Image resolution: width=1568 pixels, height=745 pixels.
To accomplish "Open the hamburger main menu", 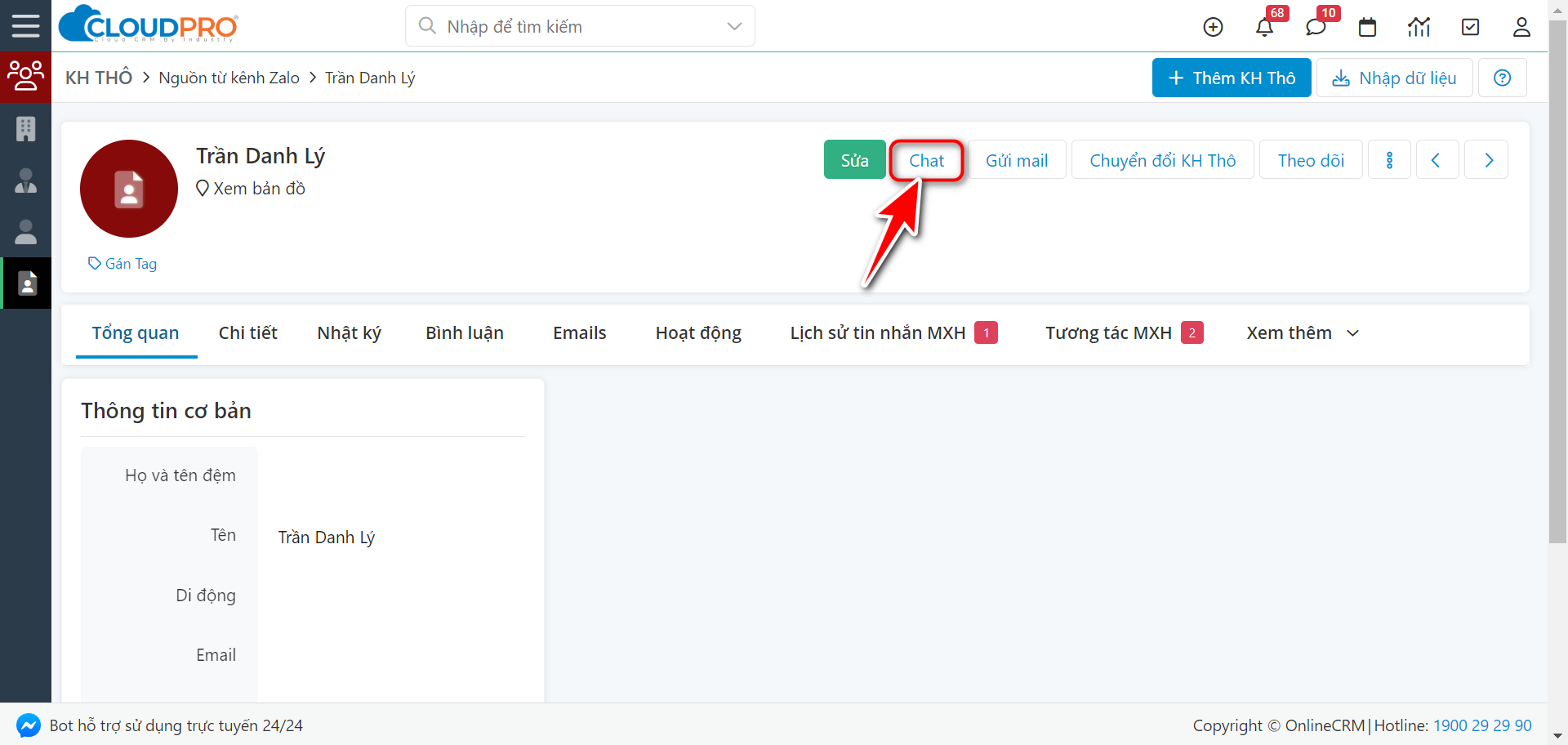I will pyautogui.click(x=25, y=26).
